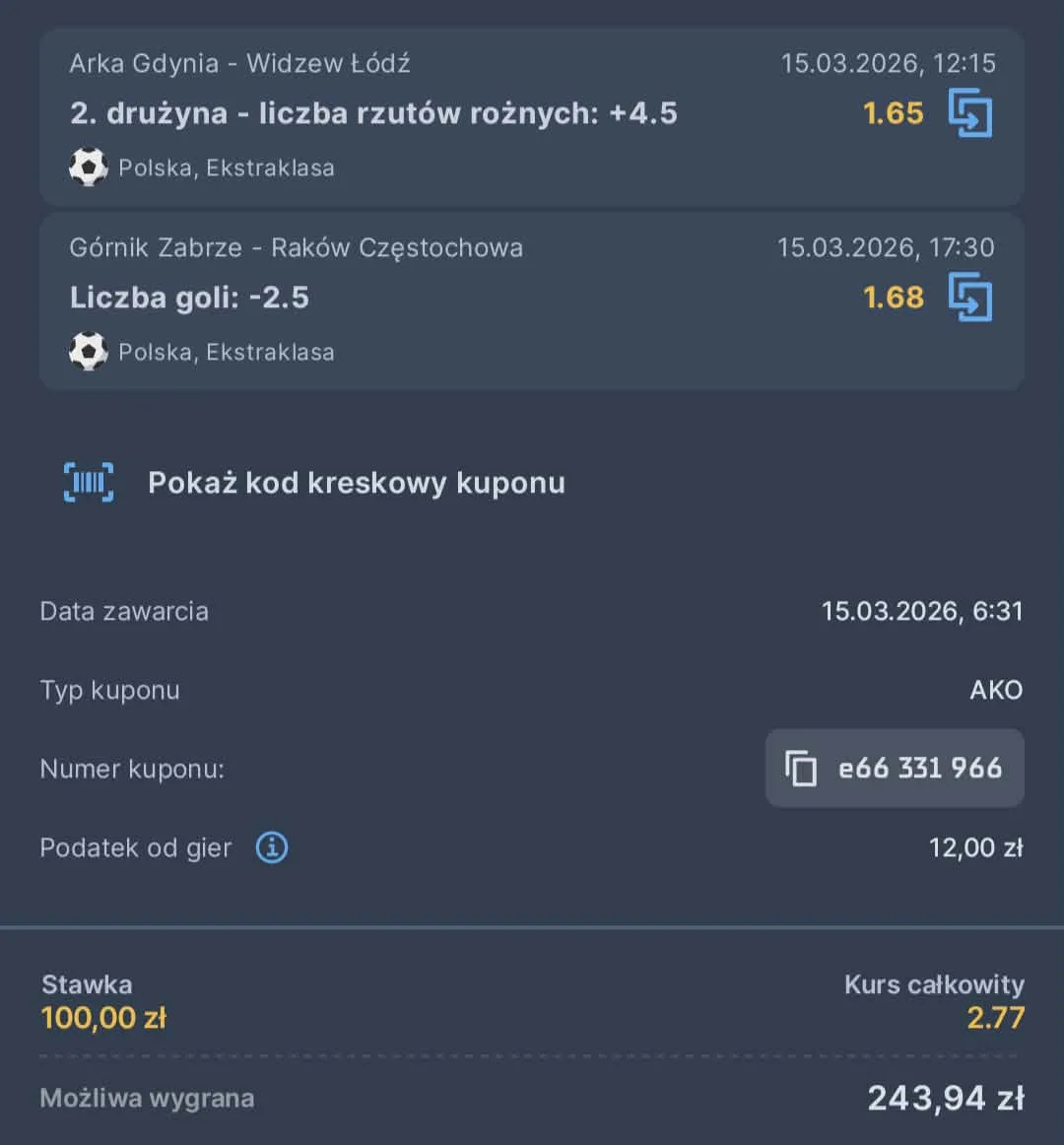Click the bet line Liczba goli: -2.5

(x=190, y=298)
